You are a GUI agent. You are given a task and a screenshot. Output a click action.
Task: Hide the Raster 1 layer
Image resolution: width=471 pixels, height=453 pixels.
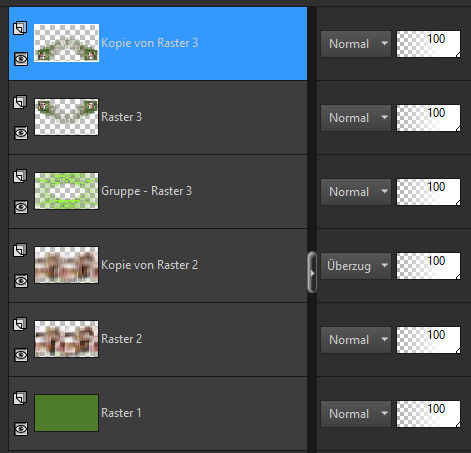[21, 429]
